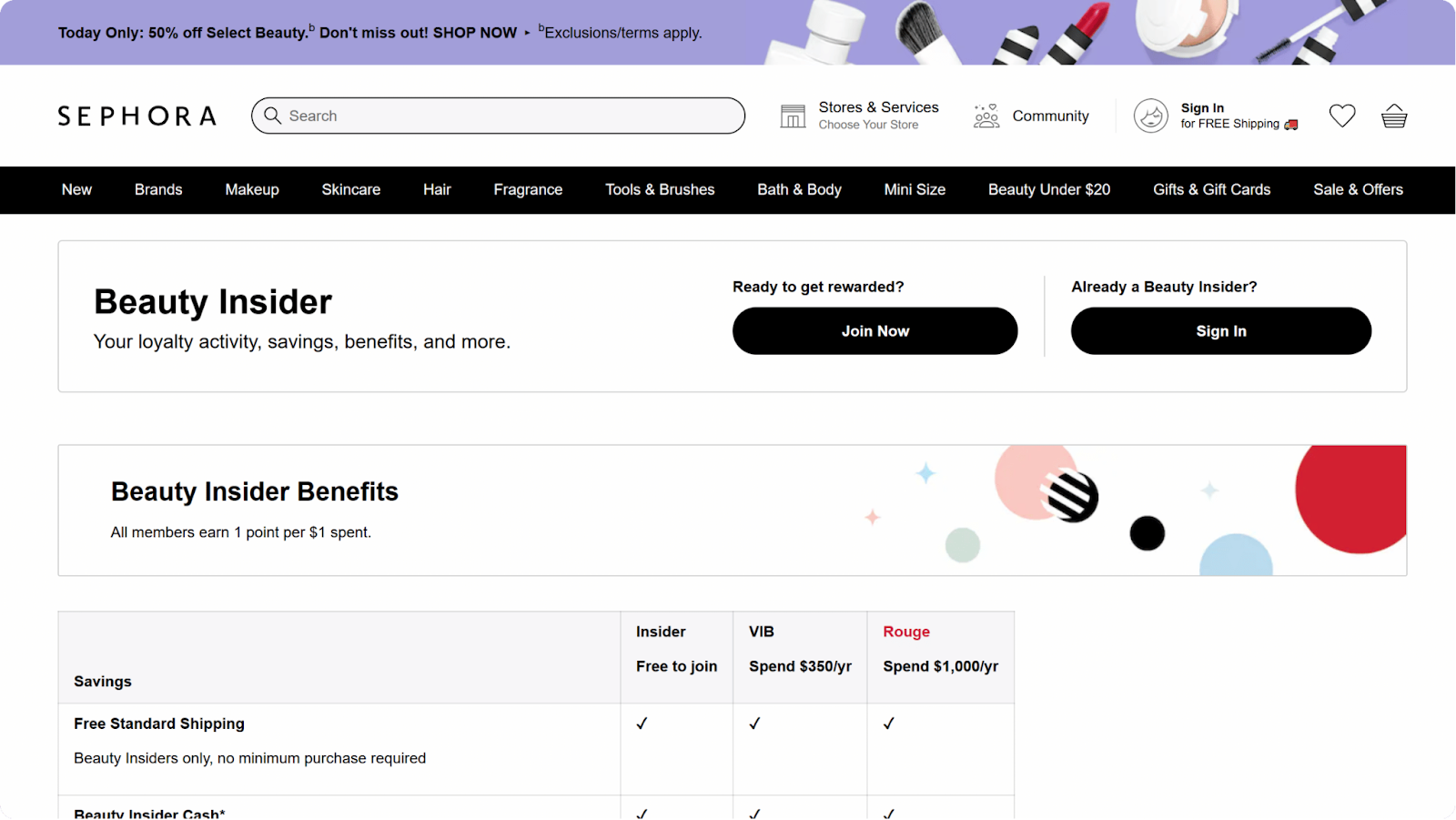
Task: Open the Exclusions/terms apply link
Action: [622, 33]
